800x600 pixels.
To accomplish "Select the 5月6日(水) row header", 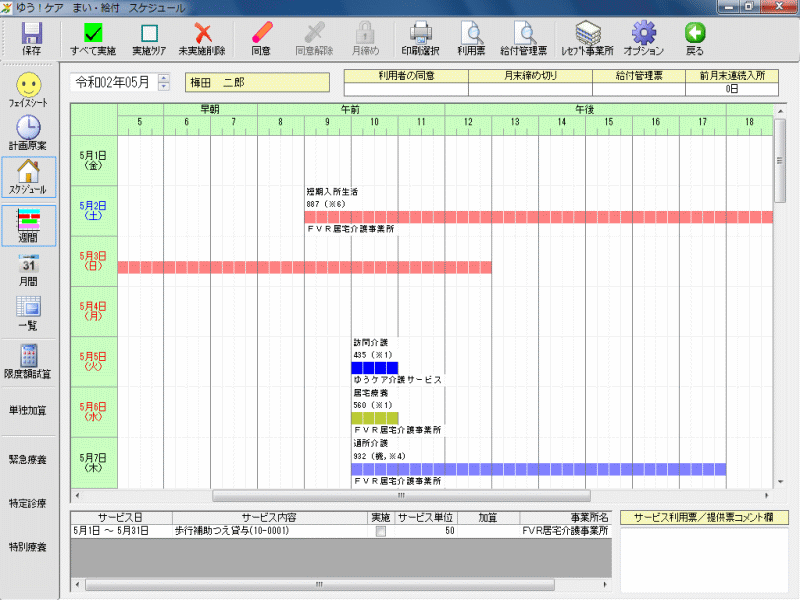I will pos(94,412).
